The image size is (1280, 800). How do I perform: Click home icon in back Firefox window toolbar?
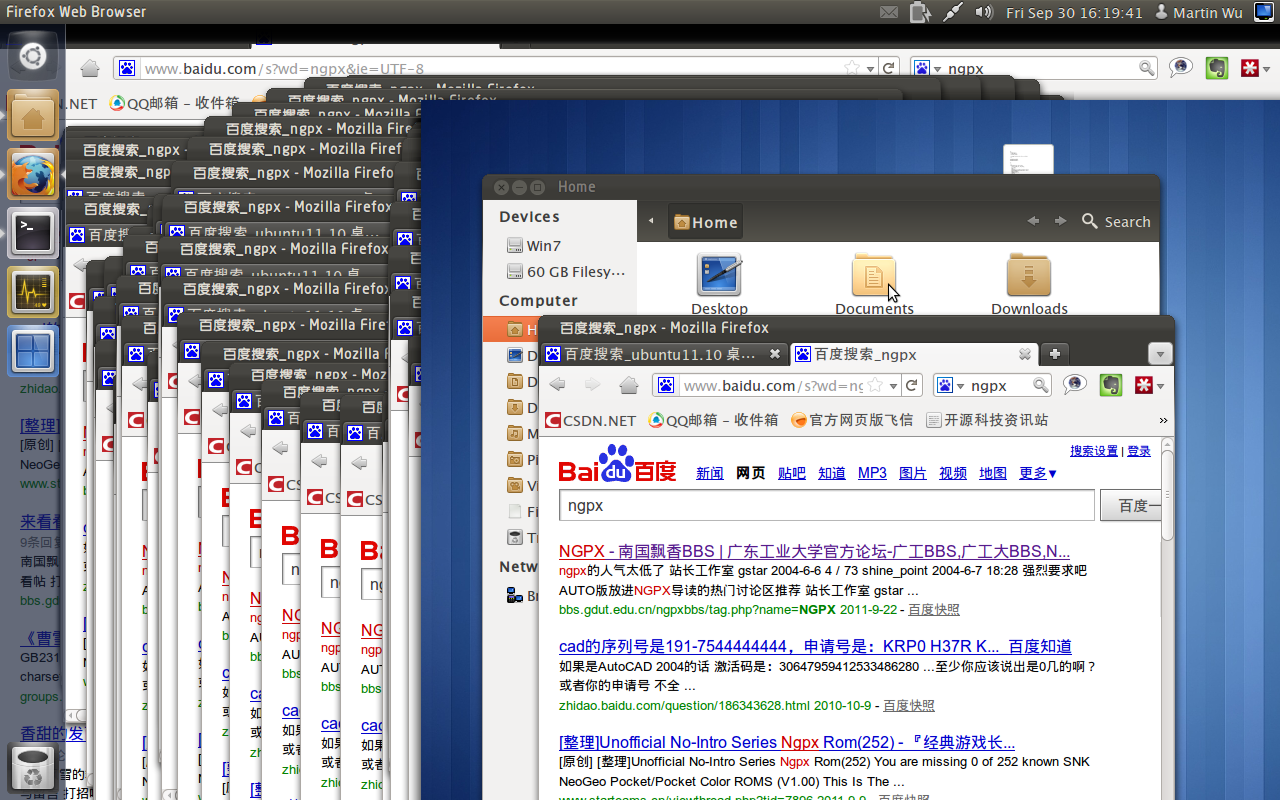(90, 68)
